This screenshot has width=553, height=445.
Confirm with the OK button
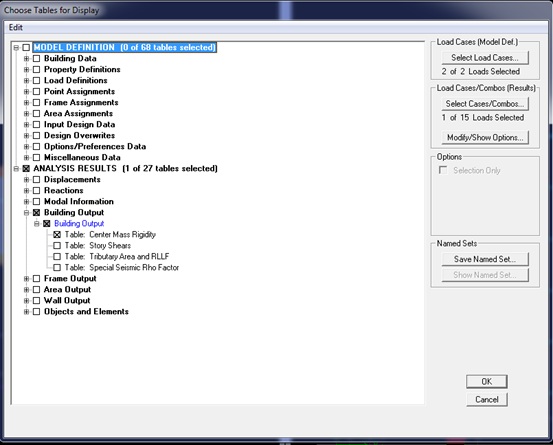[x=487, y=382]
